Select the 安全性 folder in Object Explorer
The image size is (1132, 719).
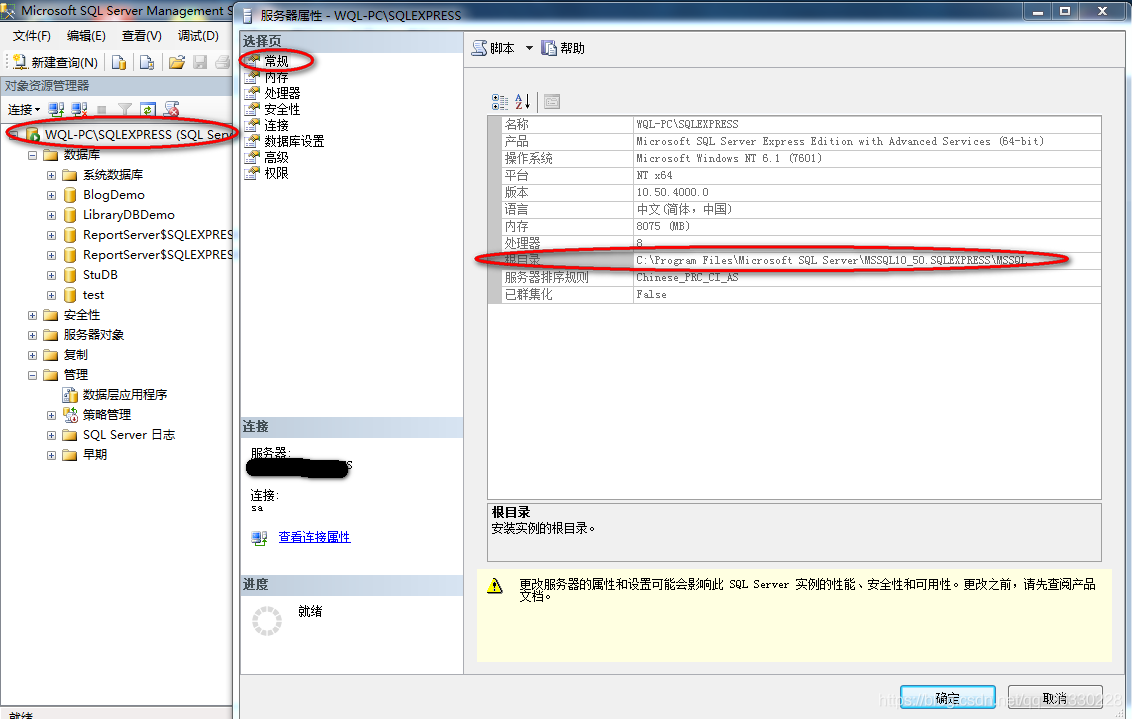tap(82, 315)
